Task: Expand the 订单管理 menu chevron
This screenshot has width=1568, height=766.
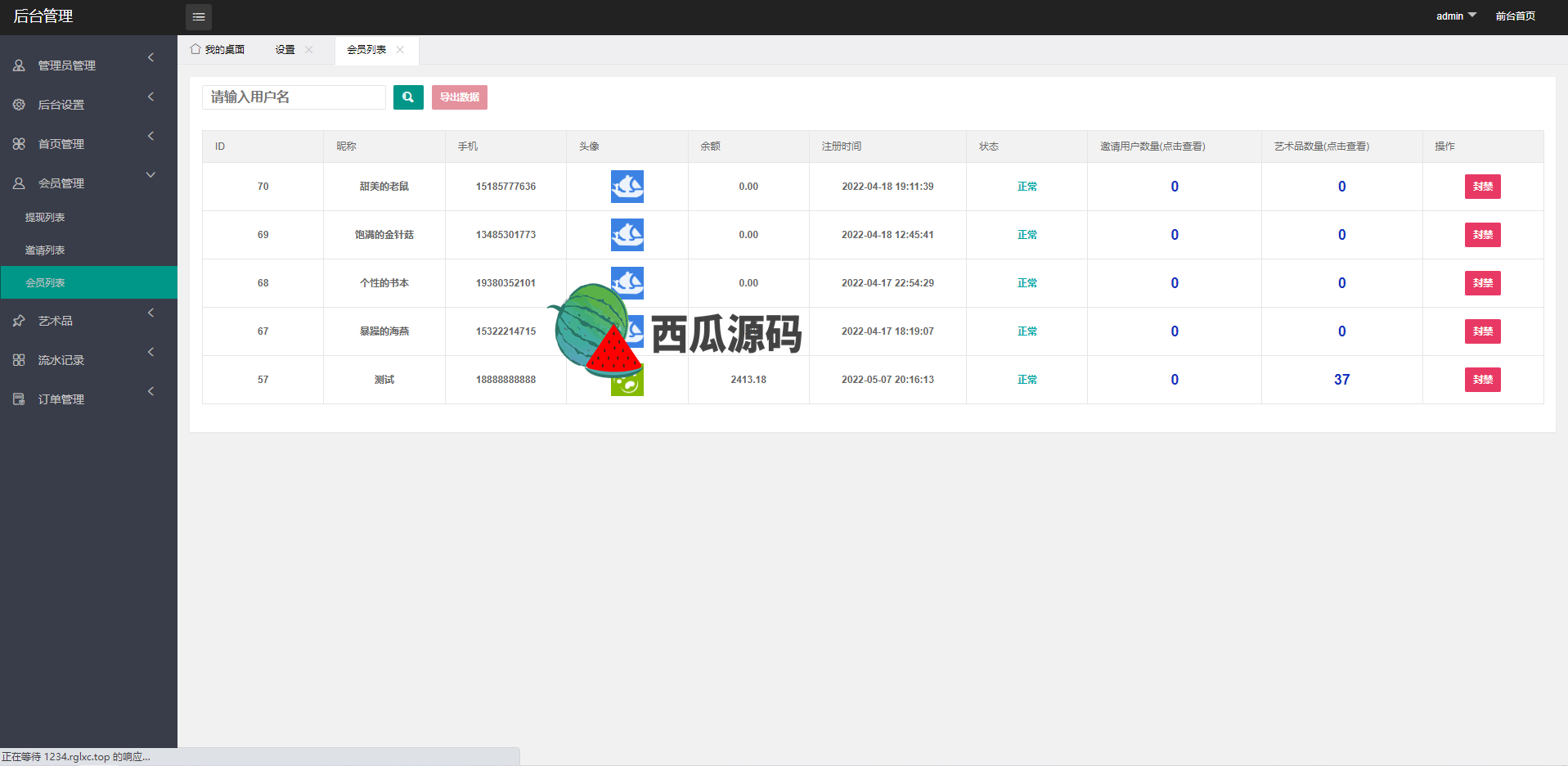Action: 151,391
